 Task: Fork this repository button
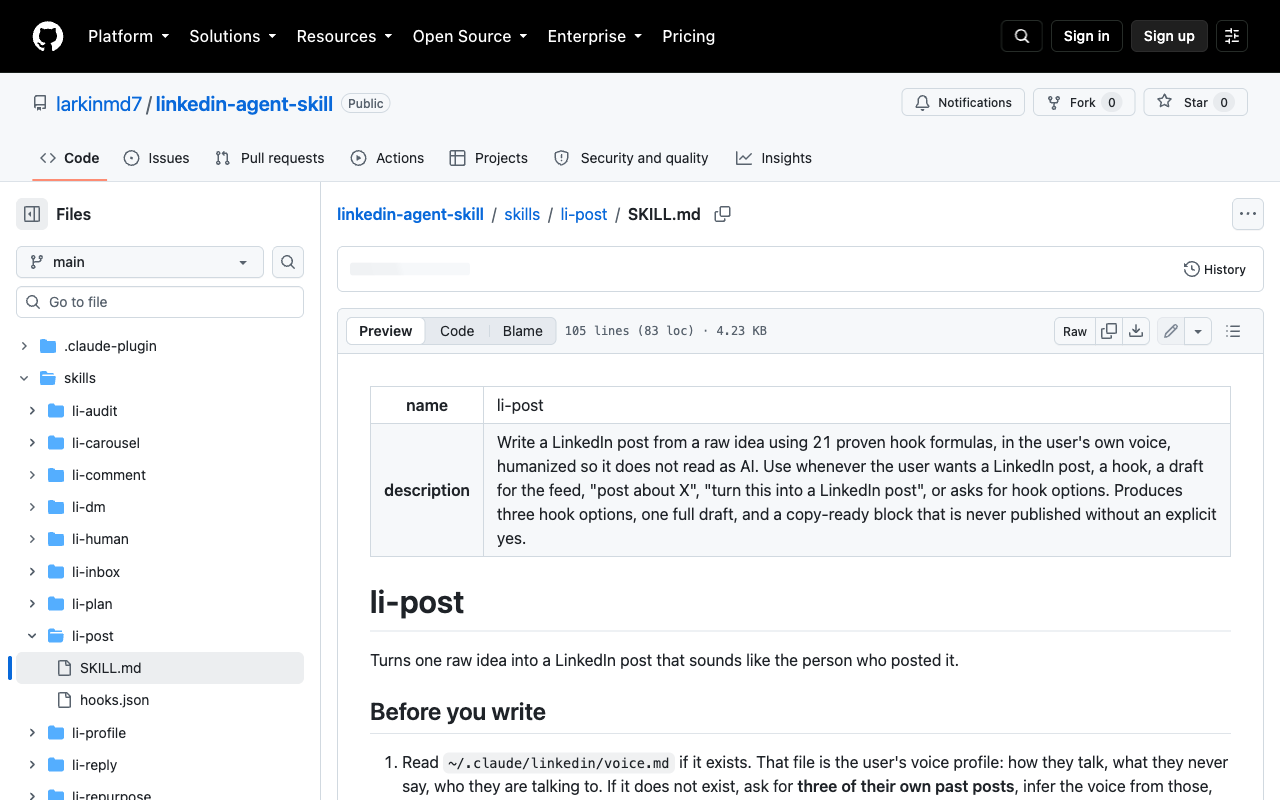click(x=1084, y=102)
